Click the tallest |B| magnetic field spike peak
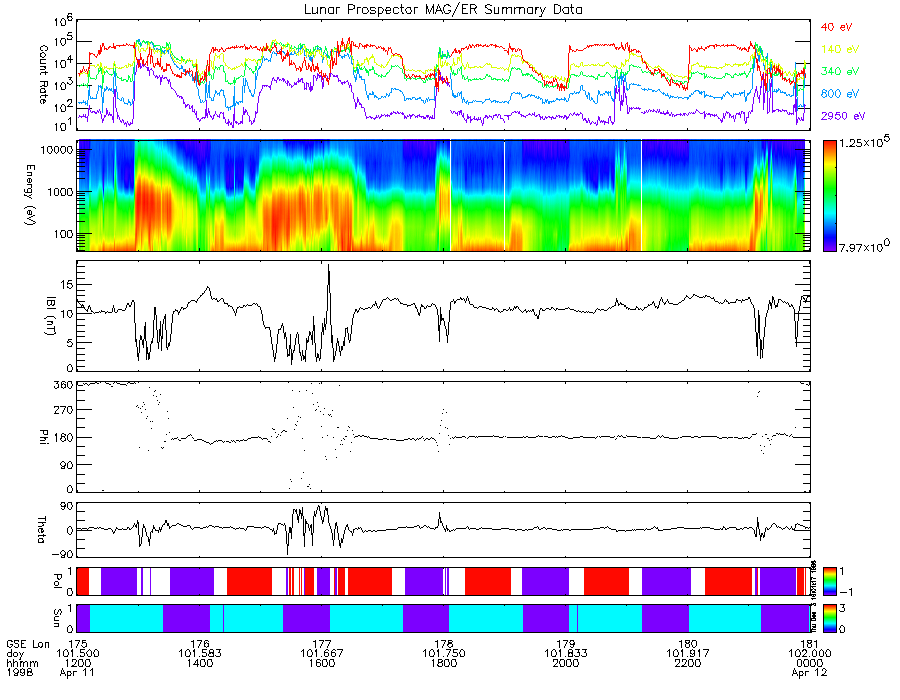The image size is (900, 700). (328, 266)
